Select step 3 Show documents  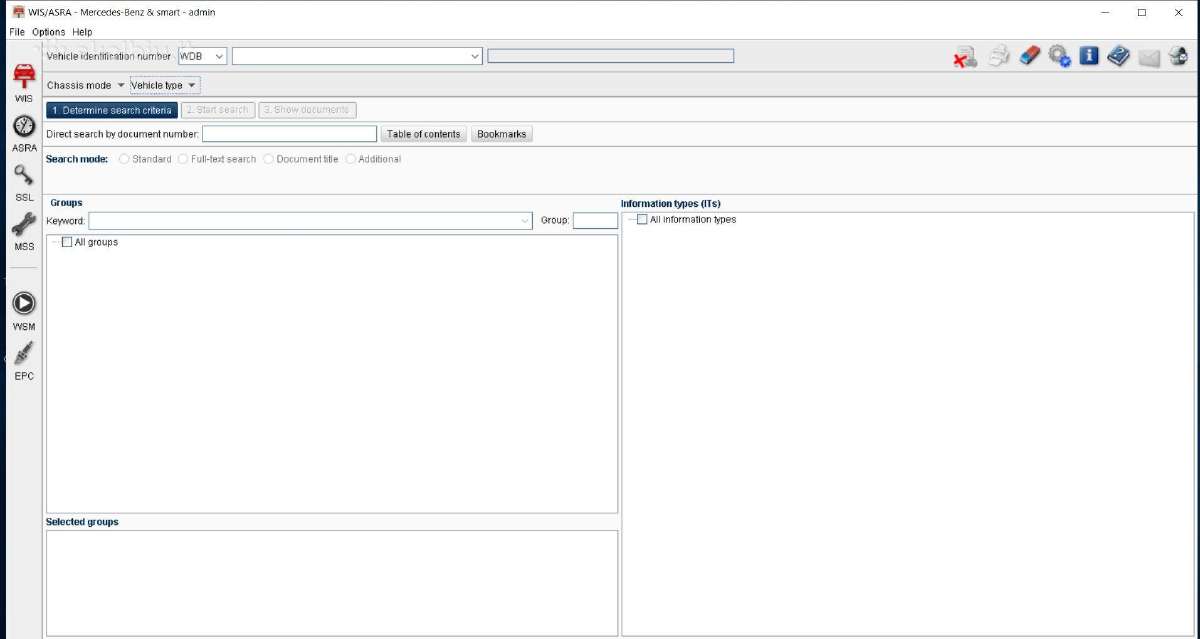[307, 110]
